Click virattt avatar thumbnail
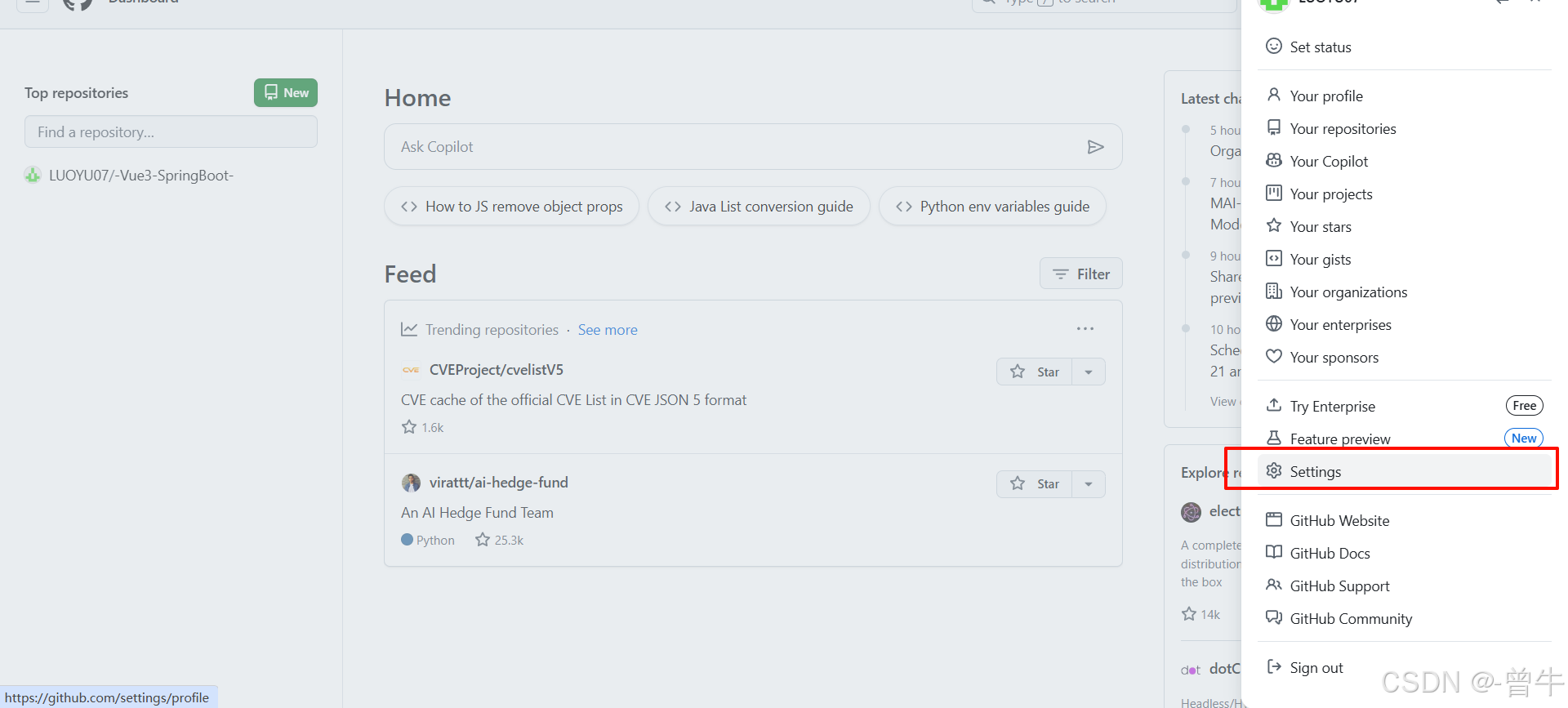Image resolution: width=1568 pixels, height=708 pixels. (411, 483)
